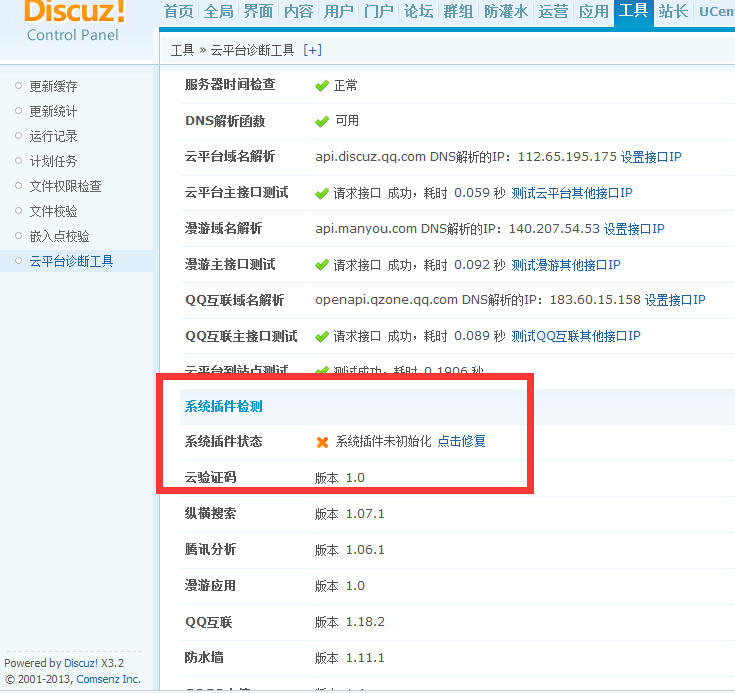Click 版本 1.18.2 value
This screenshot has width=735, height=693.
pos(350,622)
